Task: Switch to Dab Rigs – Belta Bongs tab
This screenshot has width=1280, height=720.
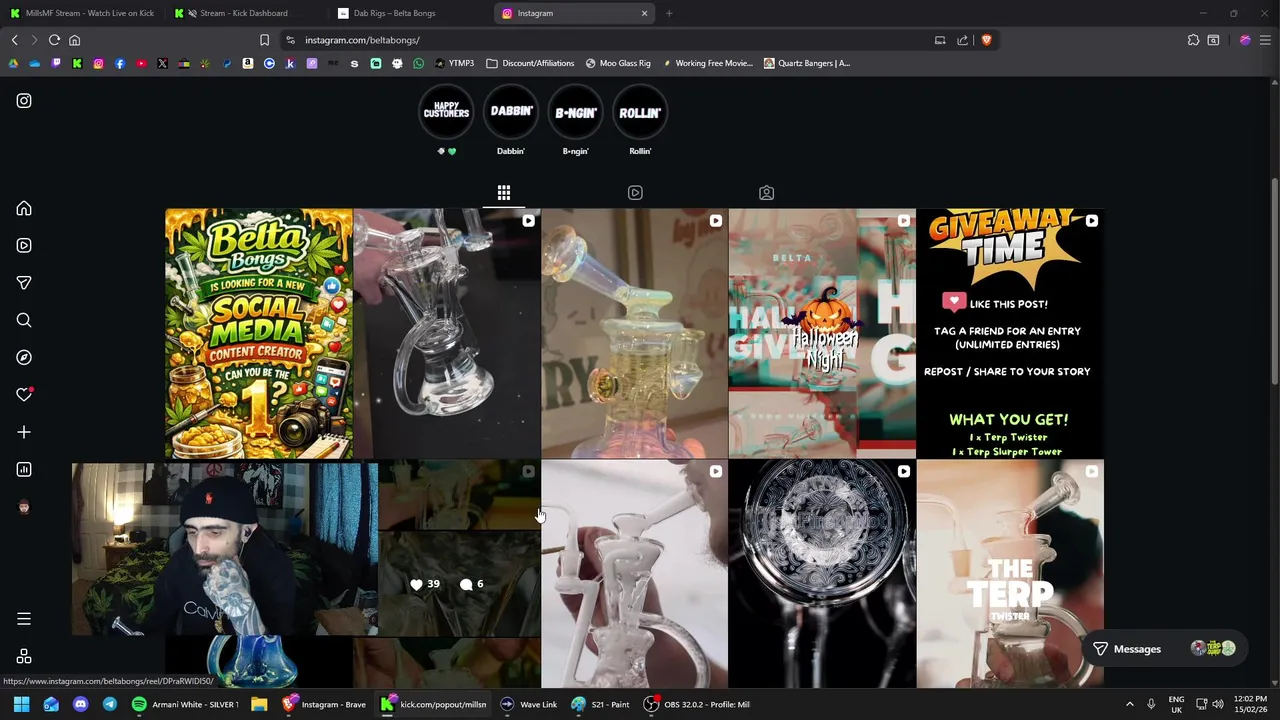Action: pos(408,13)
